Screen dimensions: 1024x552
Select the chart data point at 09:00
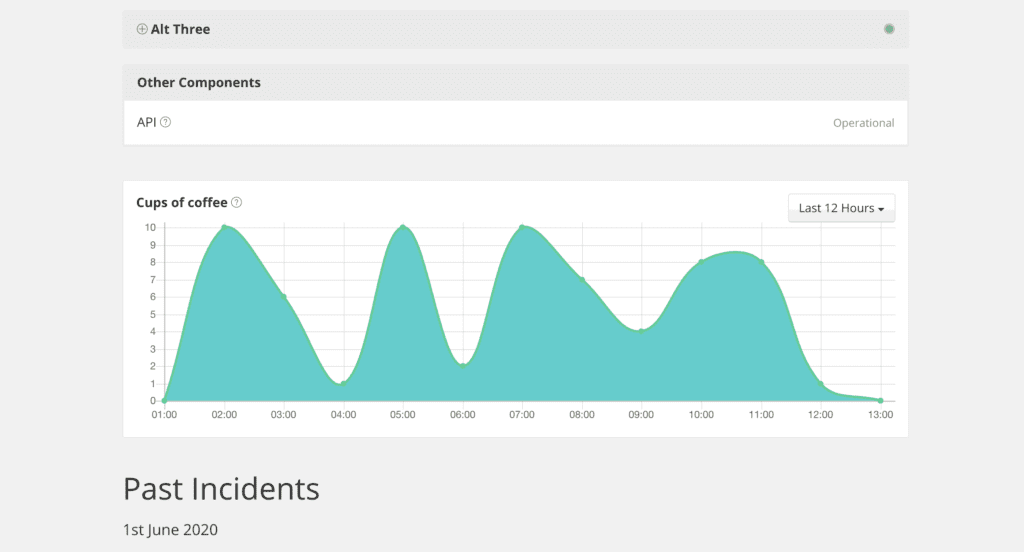click(641, 331)
